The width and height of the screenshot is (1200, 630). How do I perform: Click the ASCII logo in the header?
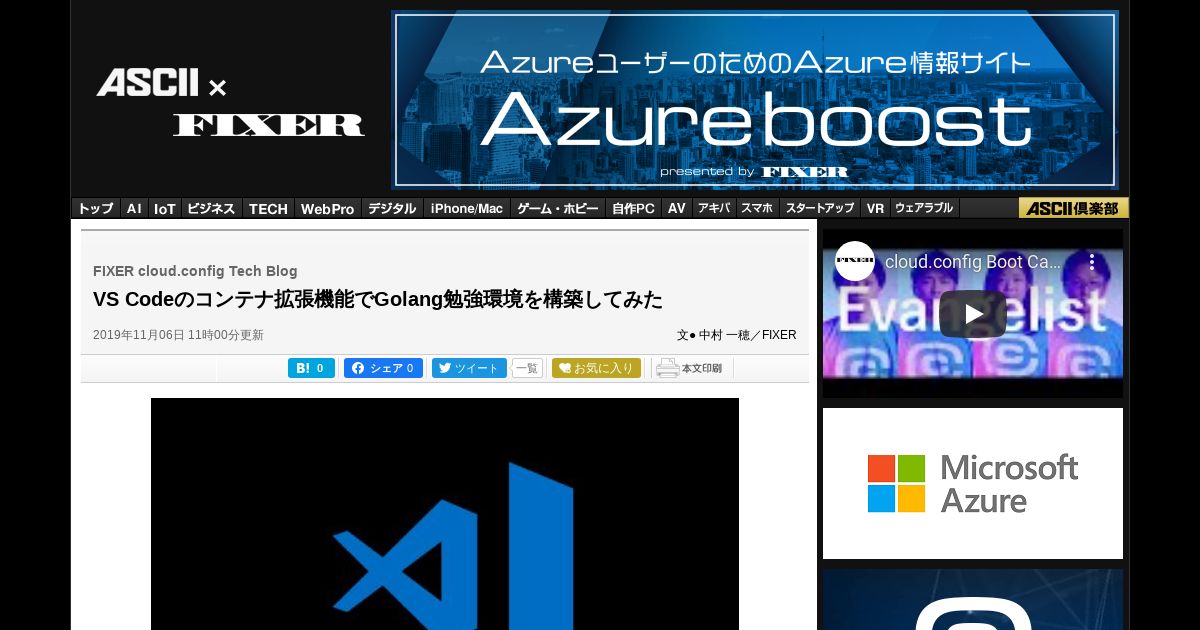pyautogui.click(x=148, y=83)
